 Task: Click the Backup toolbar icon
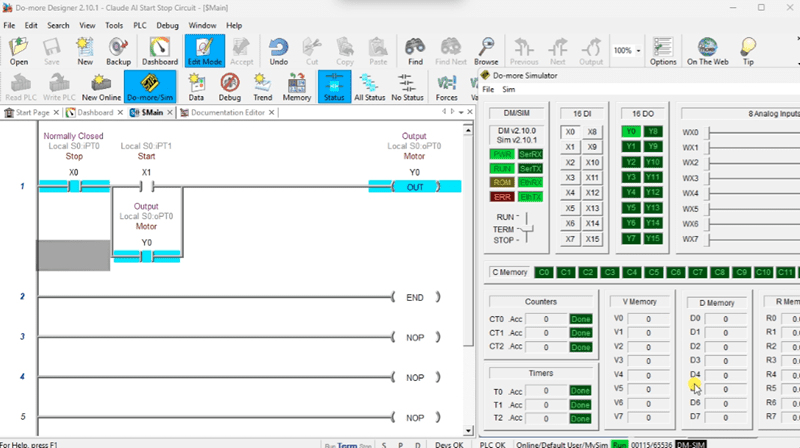tap(117, 50)
